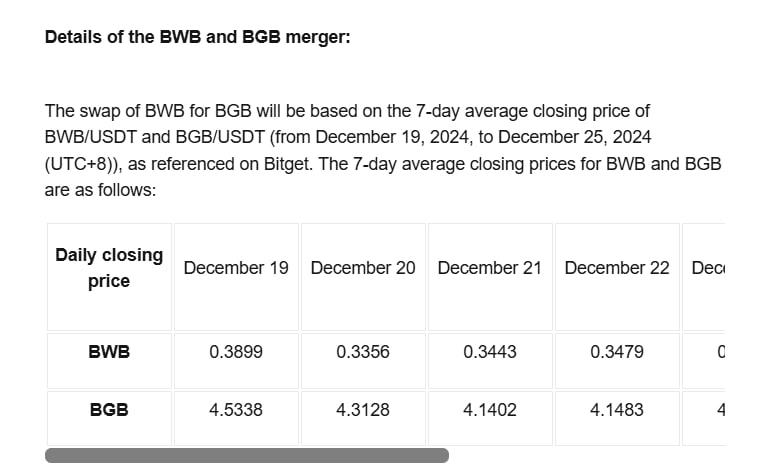This screenshot has width=774, height=474.
Task: Click the BWB price cell 0.3443
Action: pyautogui.click(x=490, y=352)
